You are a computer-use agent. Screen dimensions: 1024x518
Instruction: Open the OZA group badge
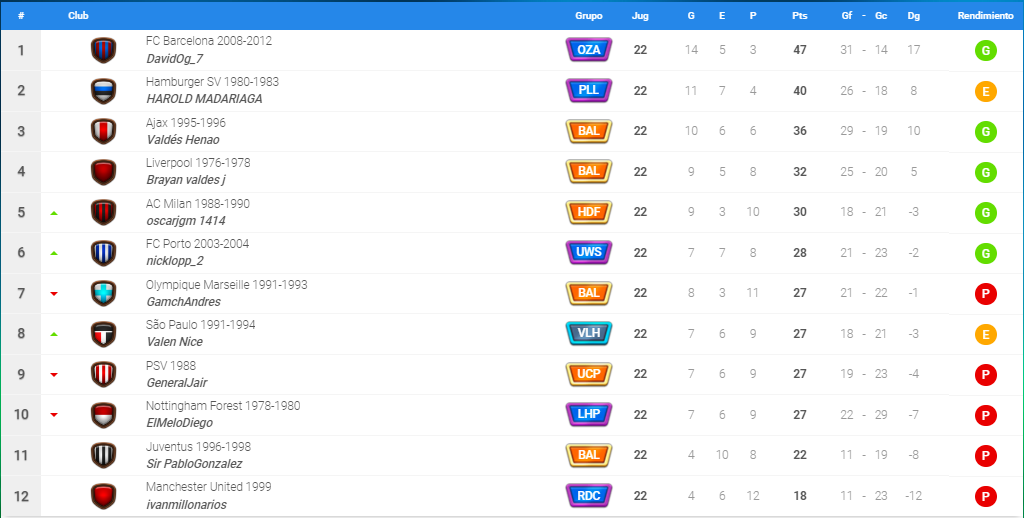588,50
